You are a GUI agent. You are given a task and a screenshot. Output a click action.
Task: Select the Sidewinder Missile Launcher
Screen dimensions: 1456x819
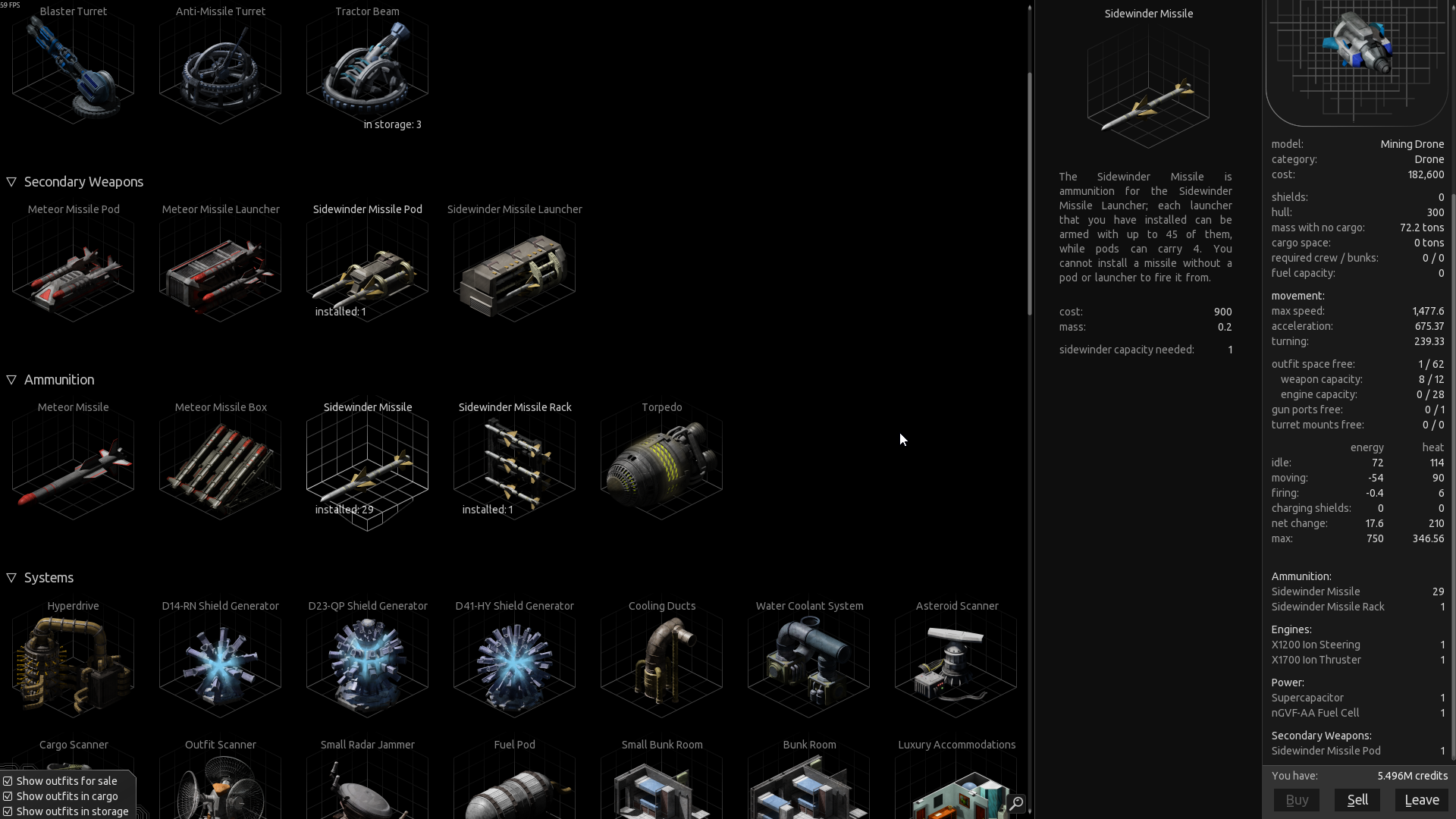click(515, 262)
